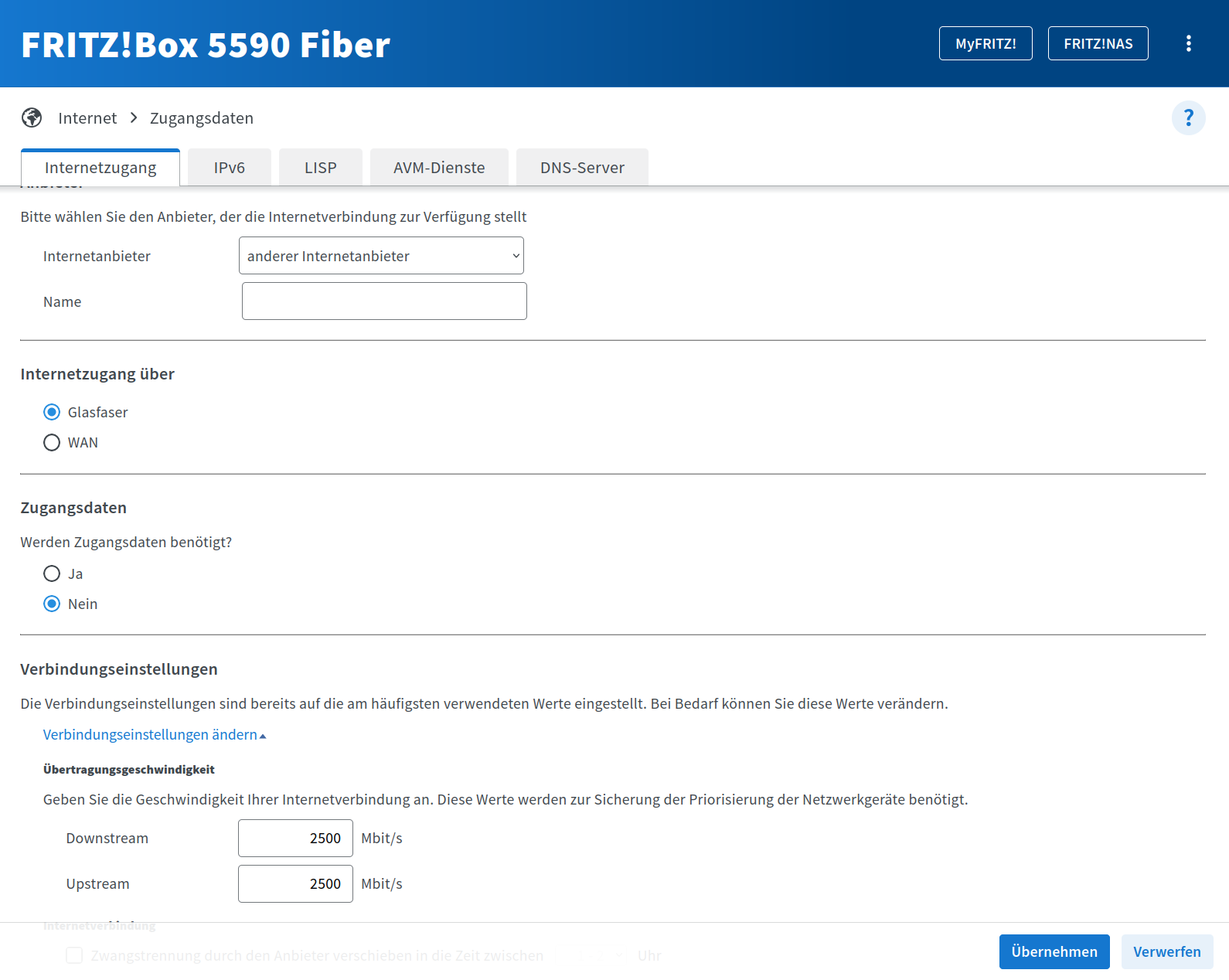Image resolution: width=1229 pixels, height=980 pixels.
Task: Open the AVM-Dienste tab
Action: [439, 168]
